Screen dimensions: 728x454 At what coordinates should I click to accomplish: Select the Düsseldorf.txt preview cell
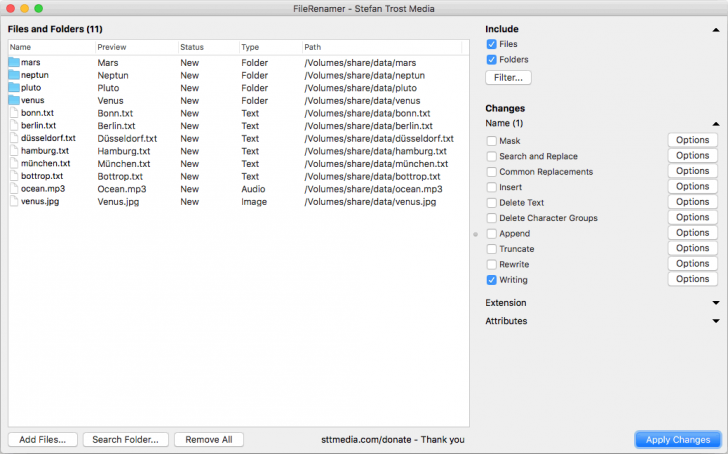127,138
